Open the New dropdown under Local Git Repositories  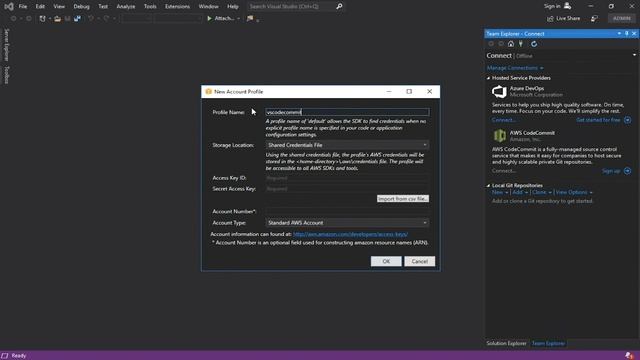[x=500, y=192]
